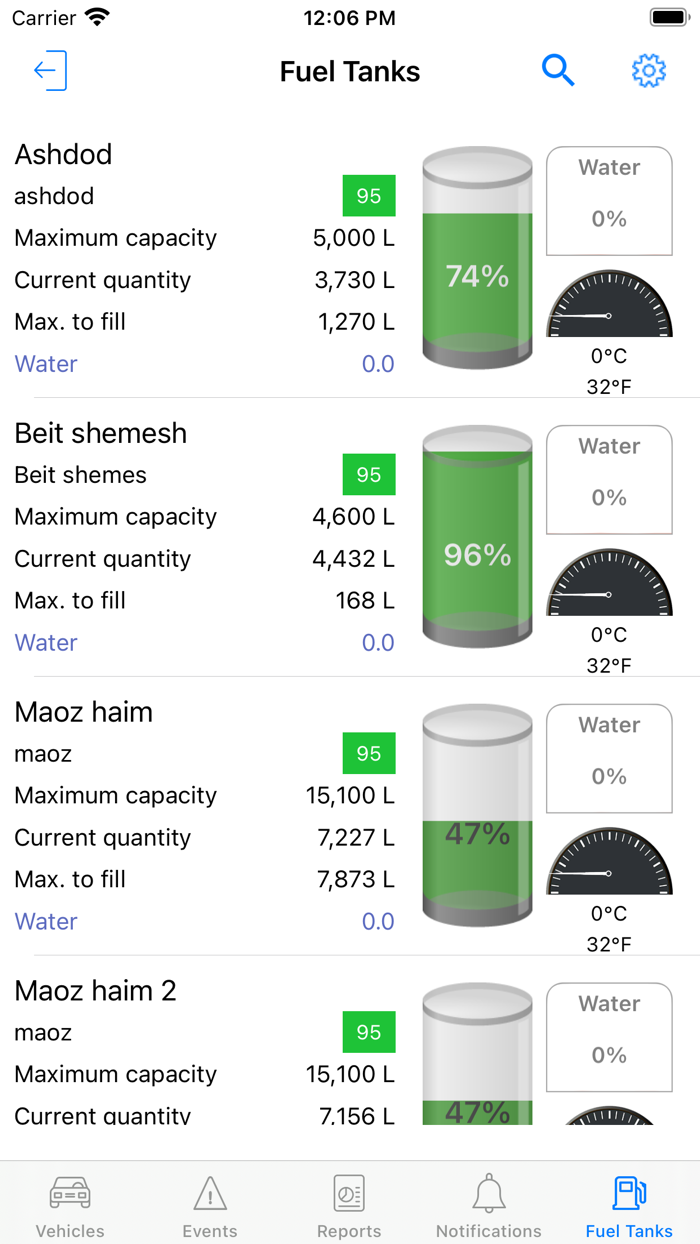This screenshot has height=1244, width=700.
Task: Tap Beit shemesh 95 fuel badge
Action: [369, 475]
